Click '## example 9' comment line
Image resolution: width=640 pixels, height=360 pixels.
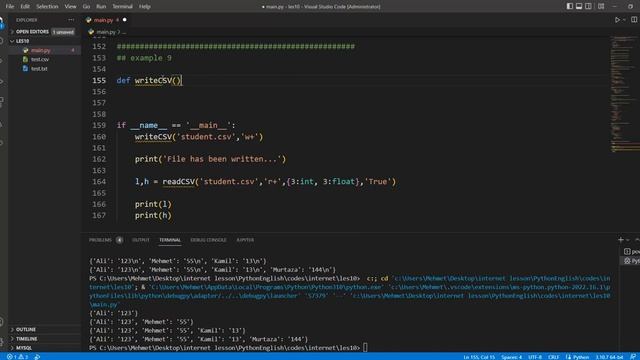click(x=144, y=58)
